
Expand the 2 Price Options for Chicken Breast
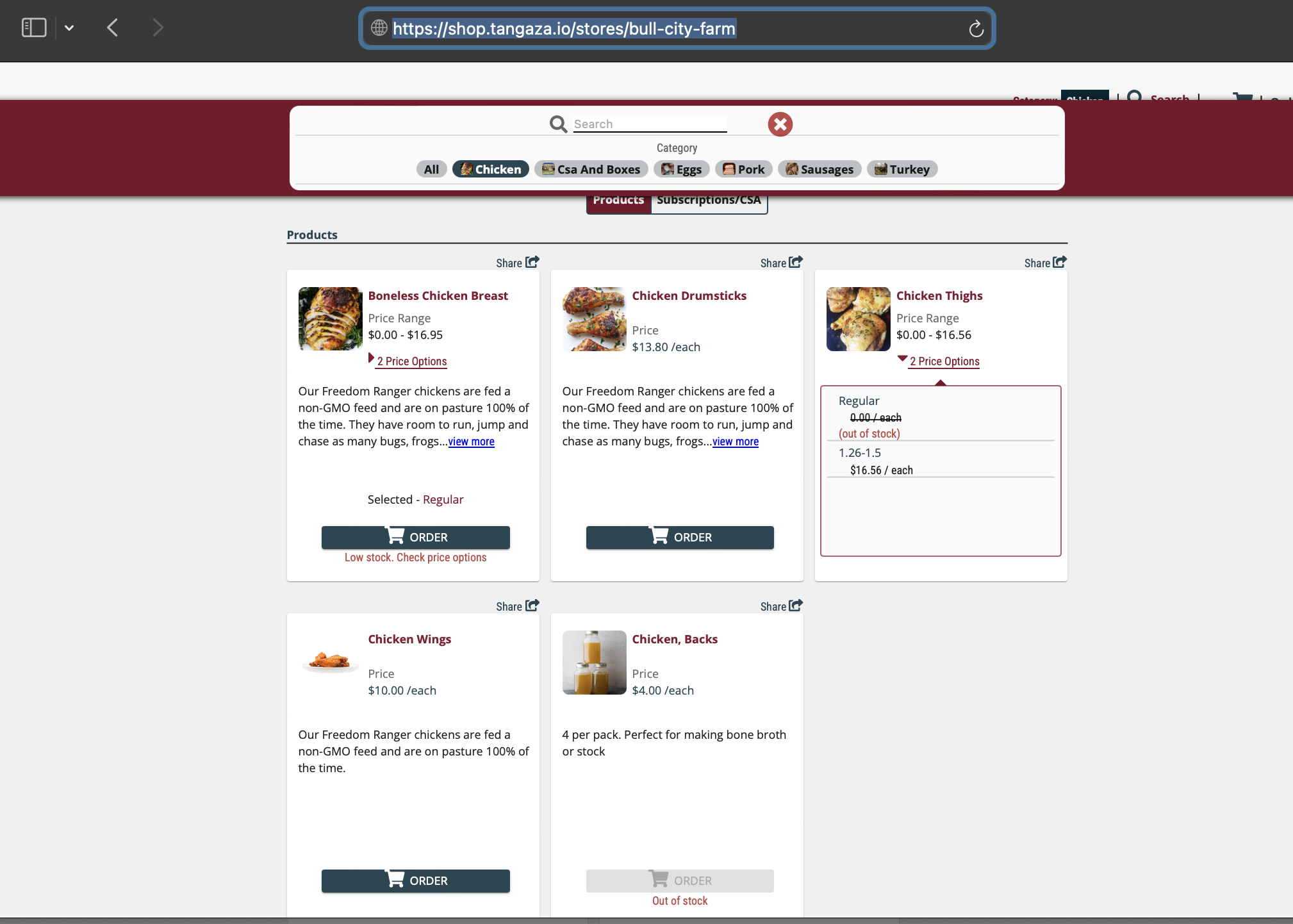click(x=411, y=360)
